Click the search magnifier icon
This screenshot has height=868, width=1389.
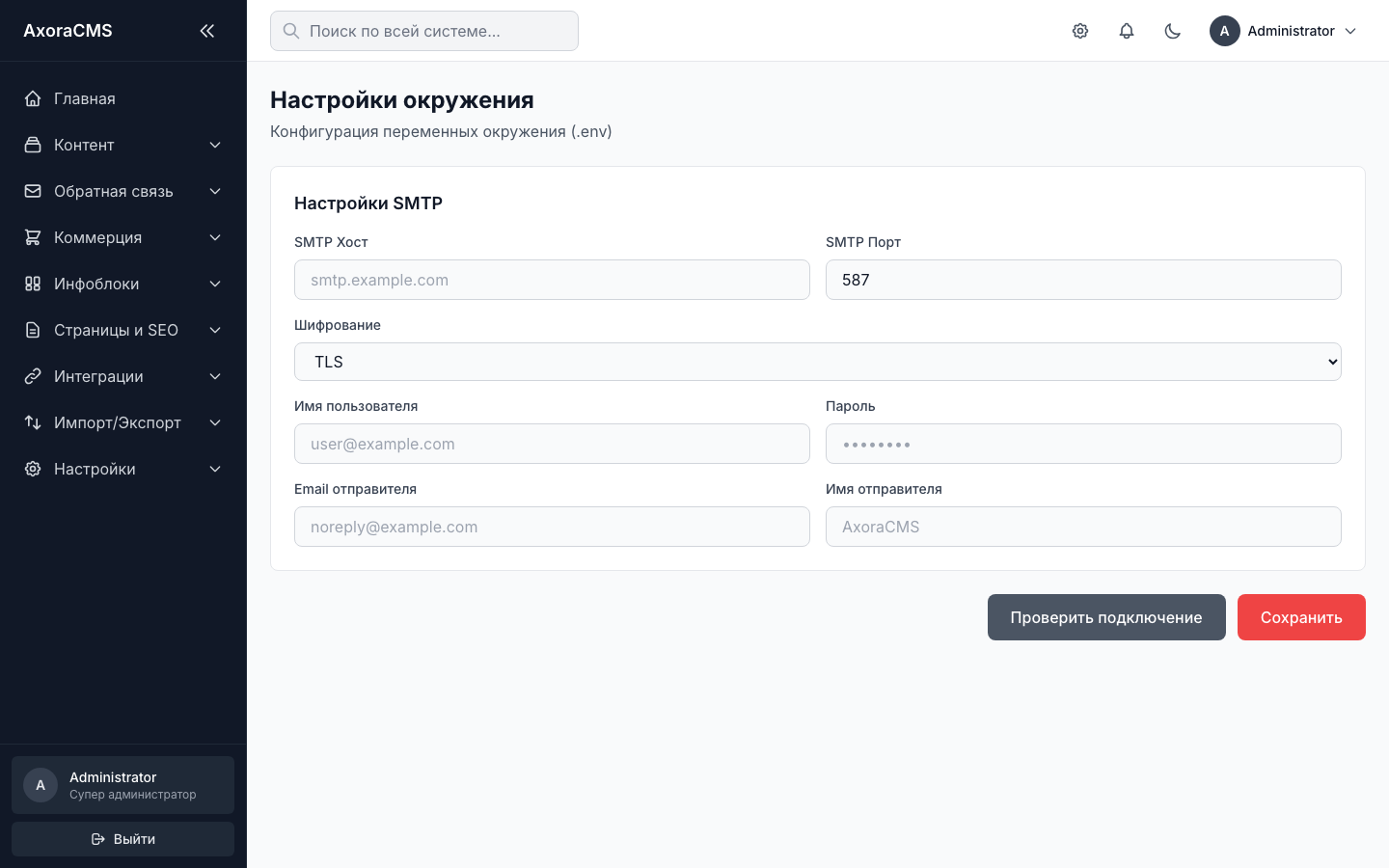point(291,31)
